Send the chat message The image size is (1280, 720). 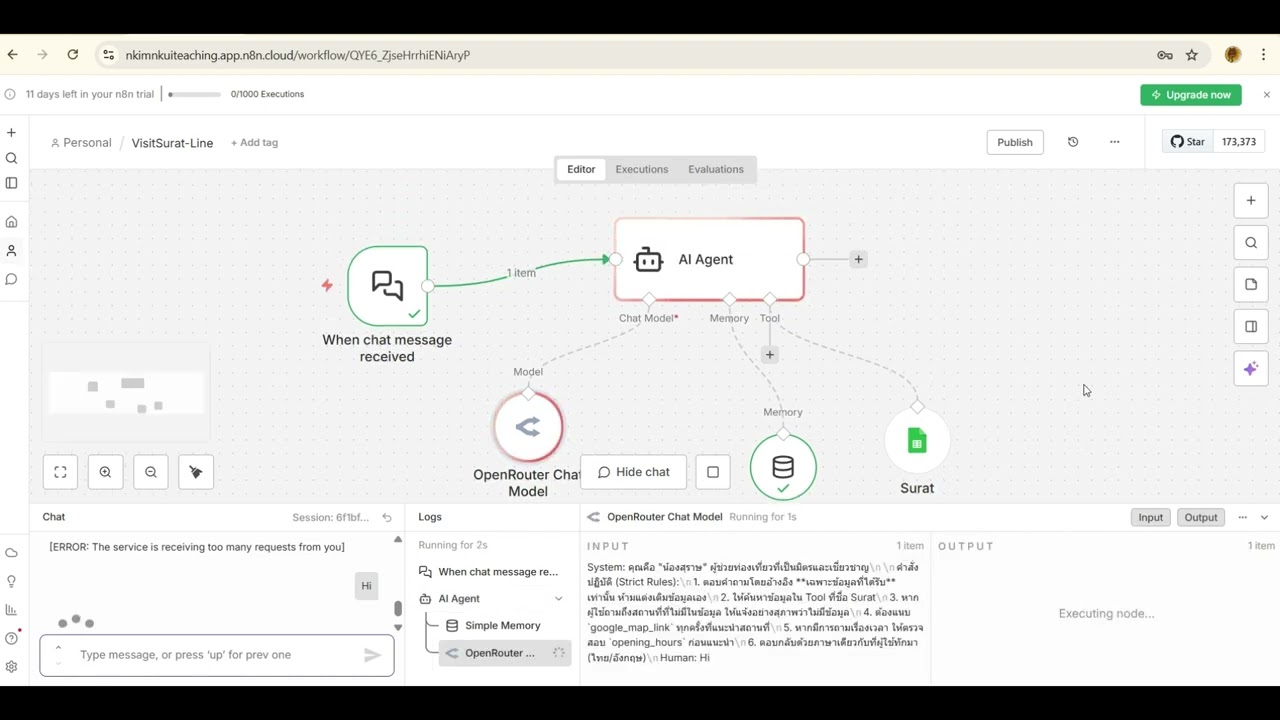(x=372, y=655)
